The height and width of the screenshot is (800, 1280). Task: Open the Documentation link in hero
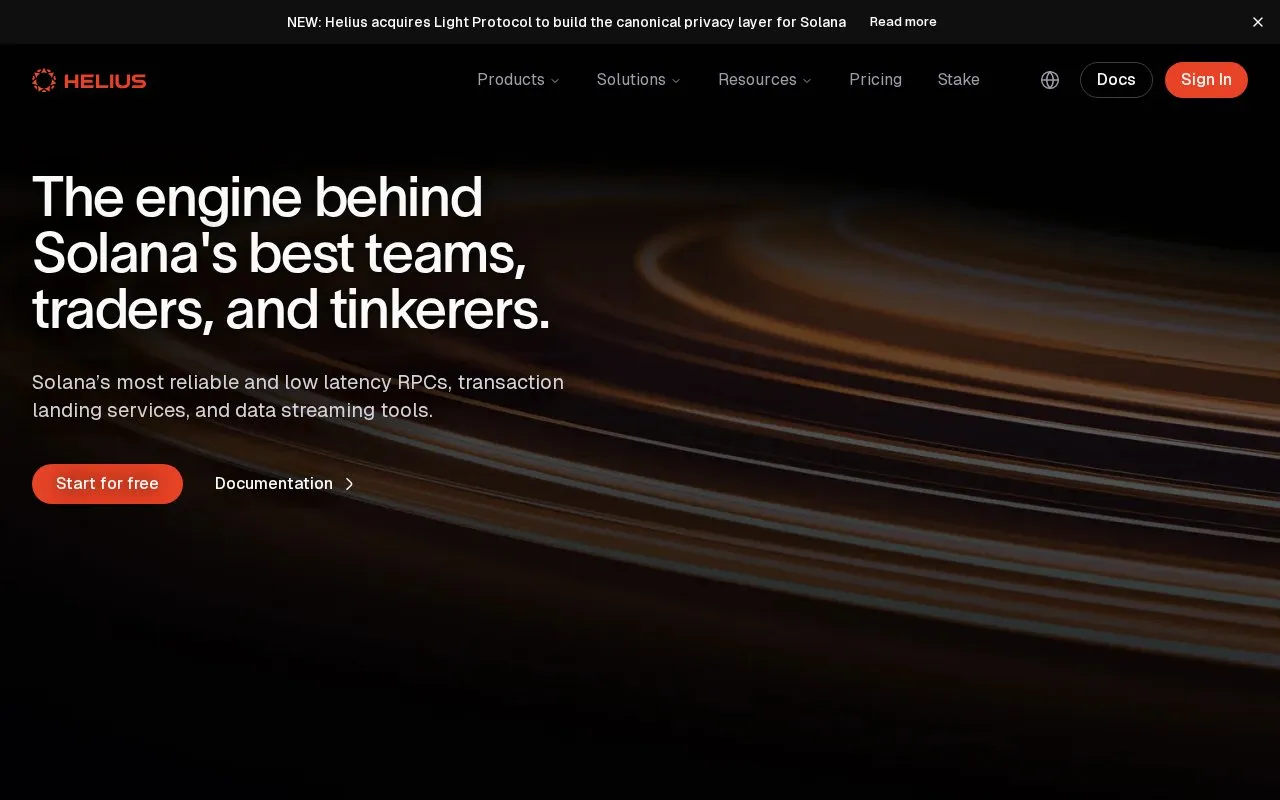[285, 484]
